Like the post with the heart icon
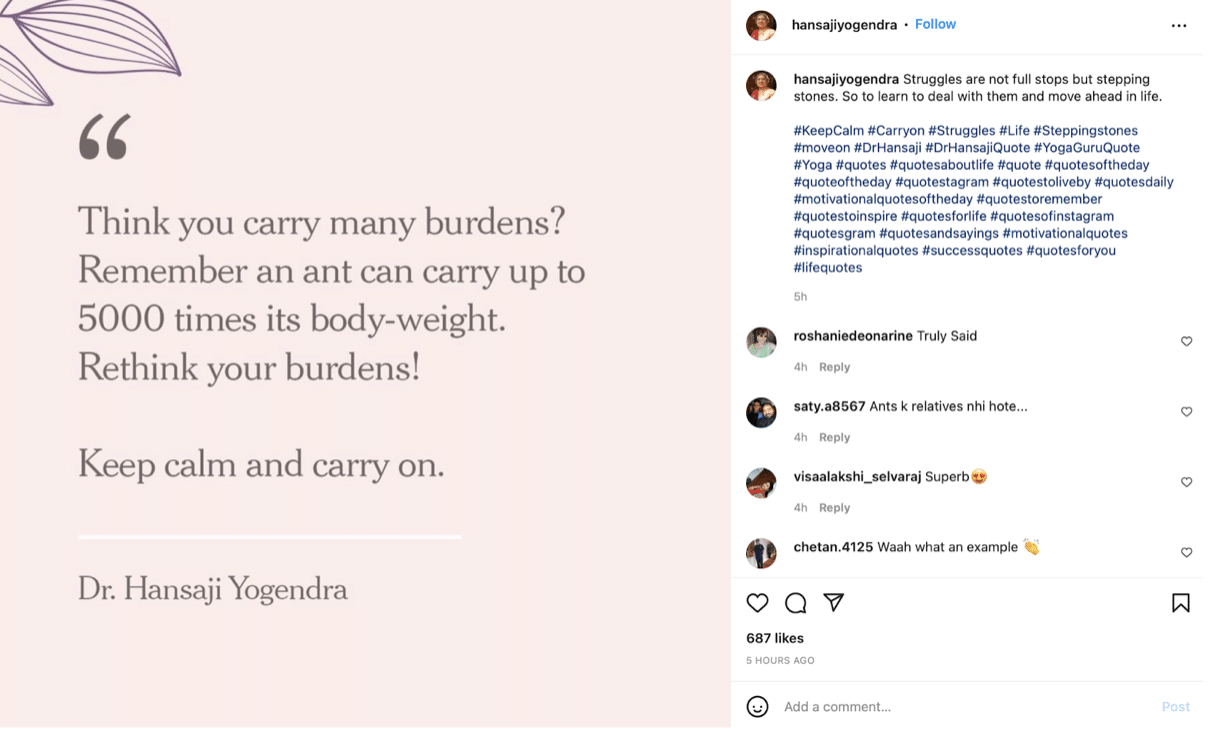 pyautogui.click(x=757, y=603)
